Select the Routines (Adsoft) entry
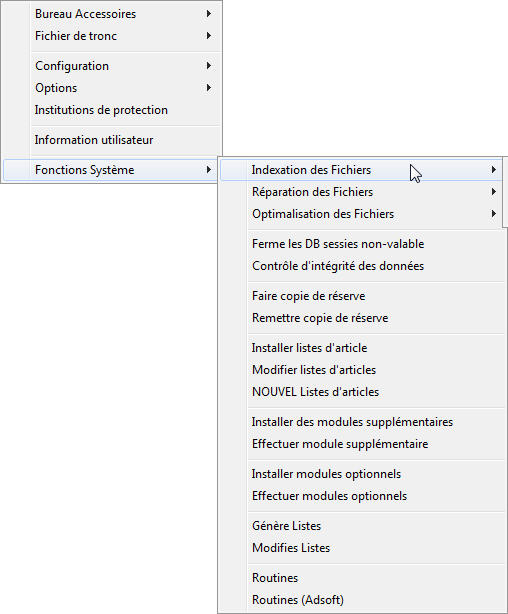 pos(362,600)
